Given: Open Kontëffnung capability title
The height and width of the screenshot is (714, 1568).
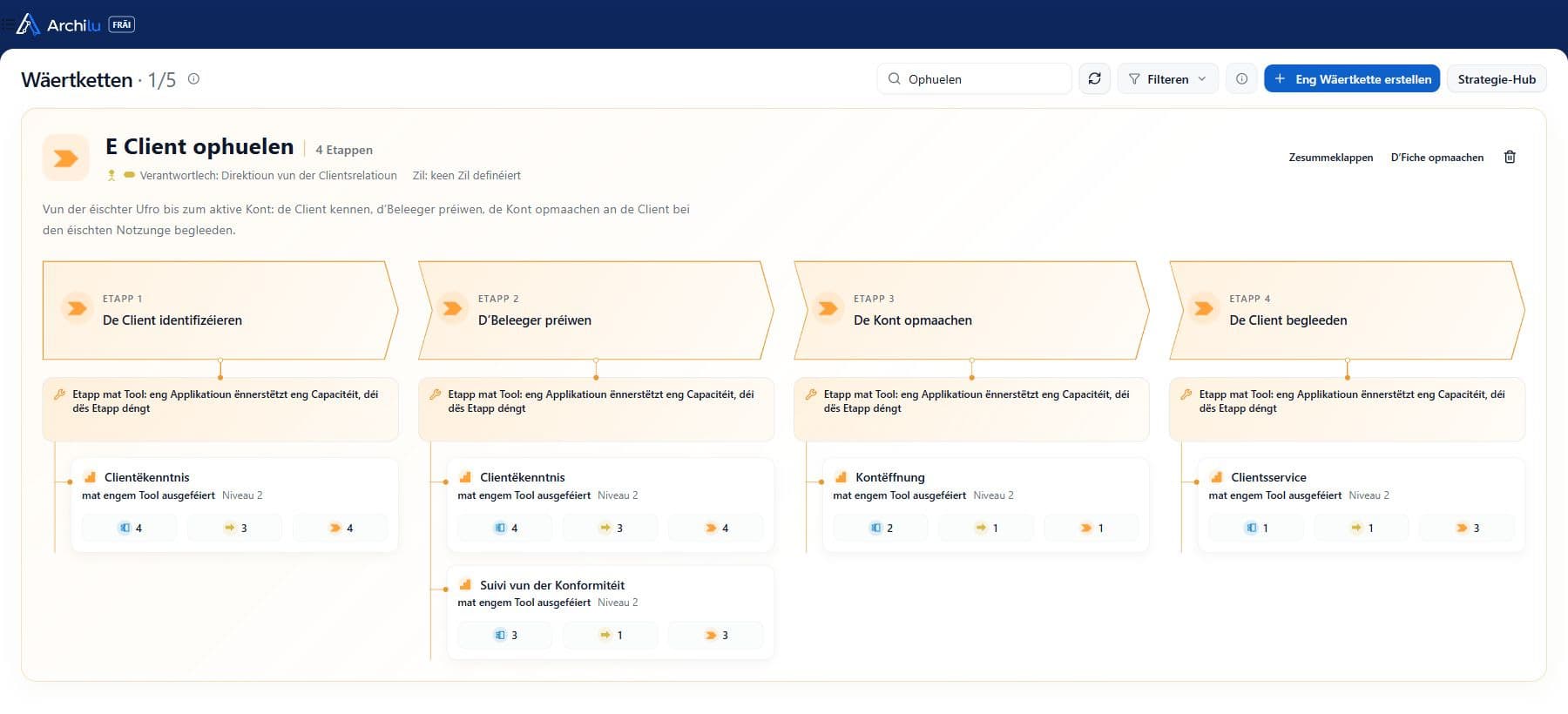Looking at the screenshot, I should (890, 477).
